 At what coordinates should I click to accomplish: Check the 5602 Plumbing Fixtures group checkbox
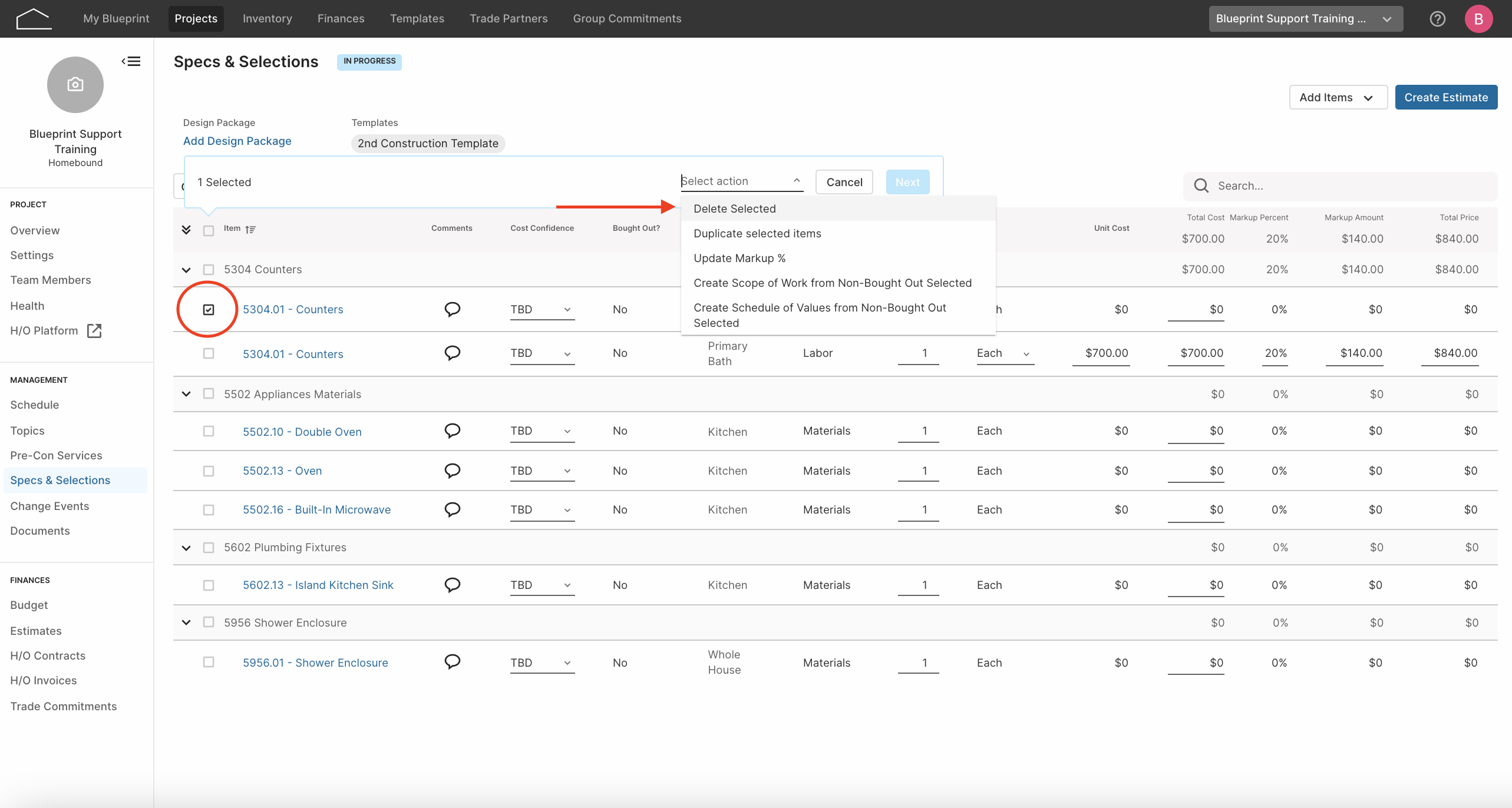[209, 548]
